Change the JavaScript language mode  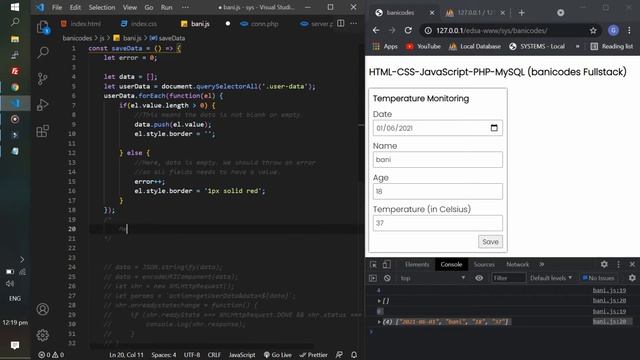point(242,355)
